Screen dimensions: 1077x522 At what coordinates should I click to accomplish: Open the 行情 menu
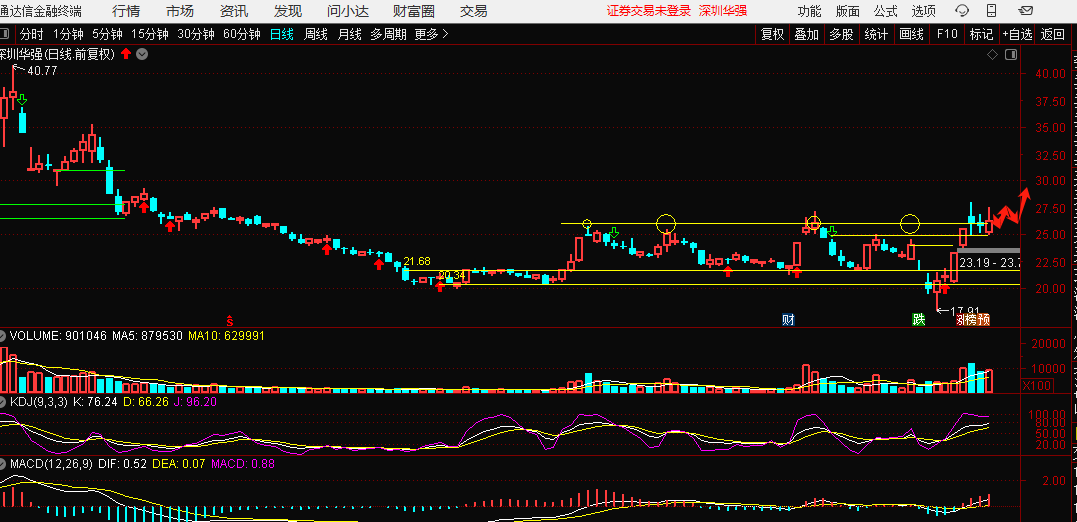click(126, 11)
